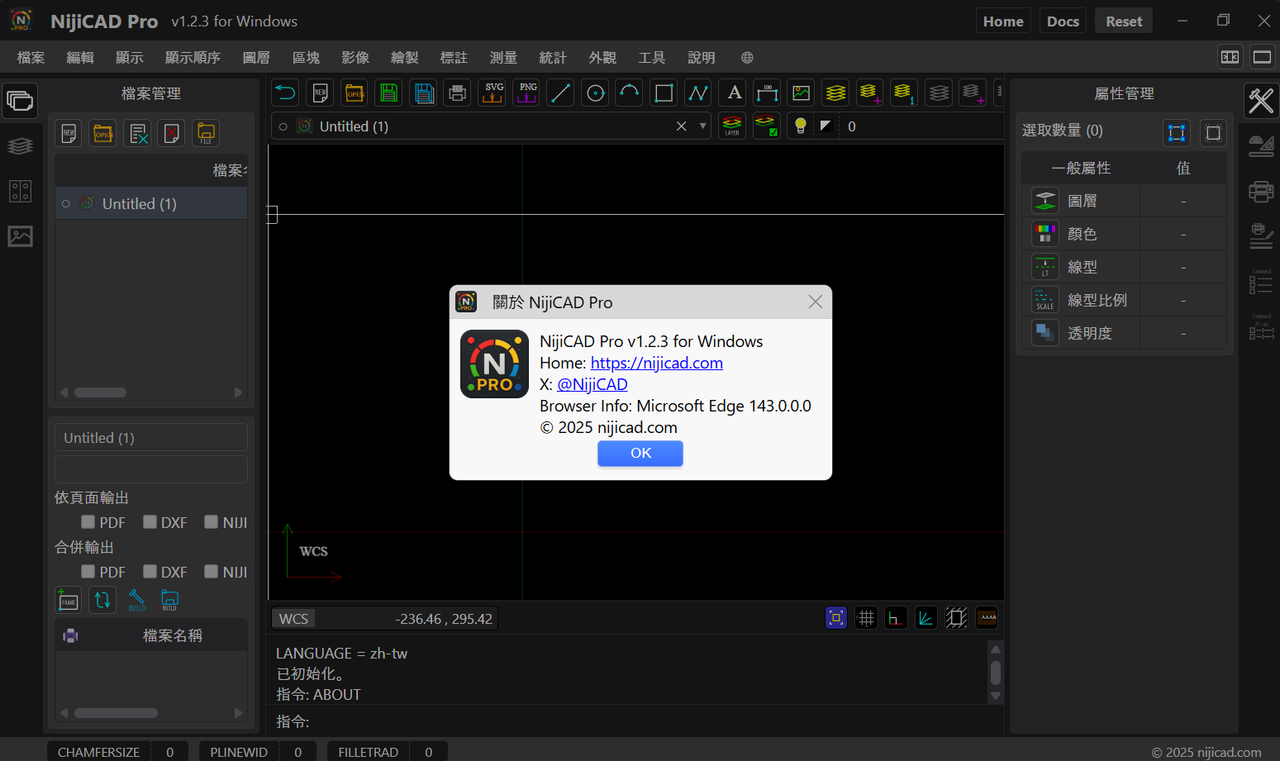Image resolution: width=1280 pixels, height=761 pixels.
Task: Check the DXF box under 合併輸出
Action: tap(148, 571)
